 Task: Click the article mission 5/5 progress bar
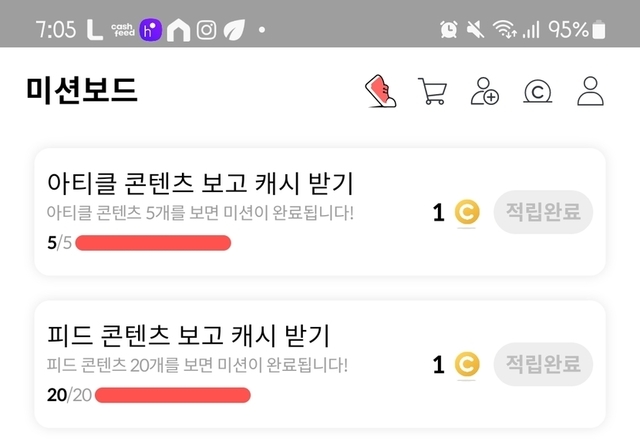[x=153, y=243]
